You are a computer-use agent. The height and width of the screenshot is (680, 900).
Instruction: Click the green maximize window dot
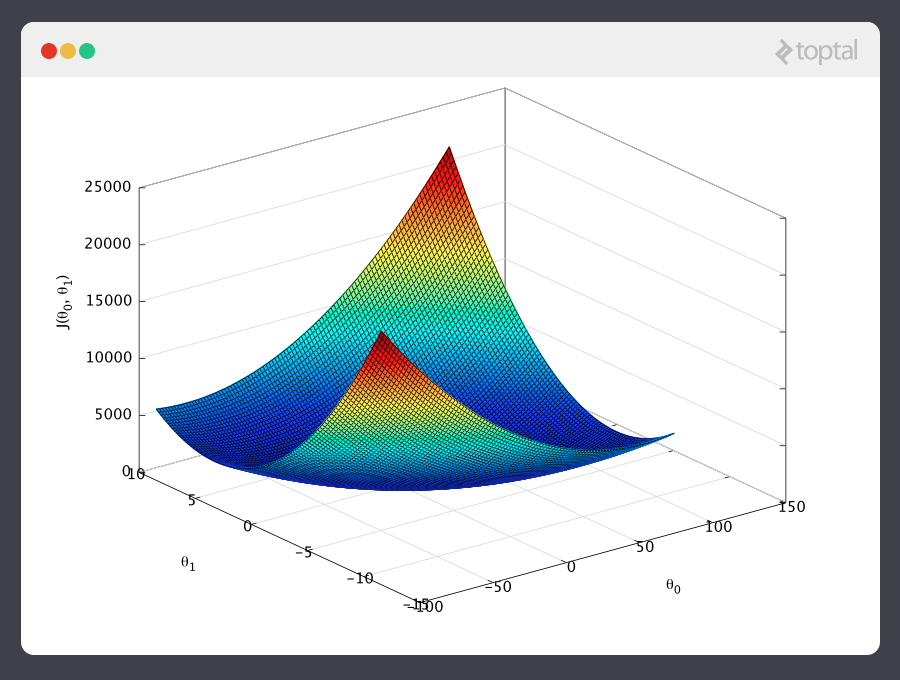[87, 51]
